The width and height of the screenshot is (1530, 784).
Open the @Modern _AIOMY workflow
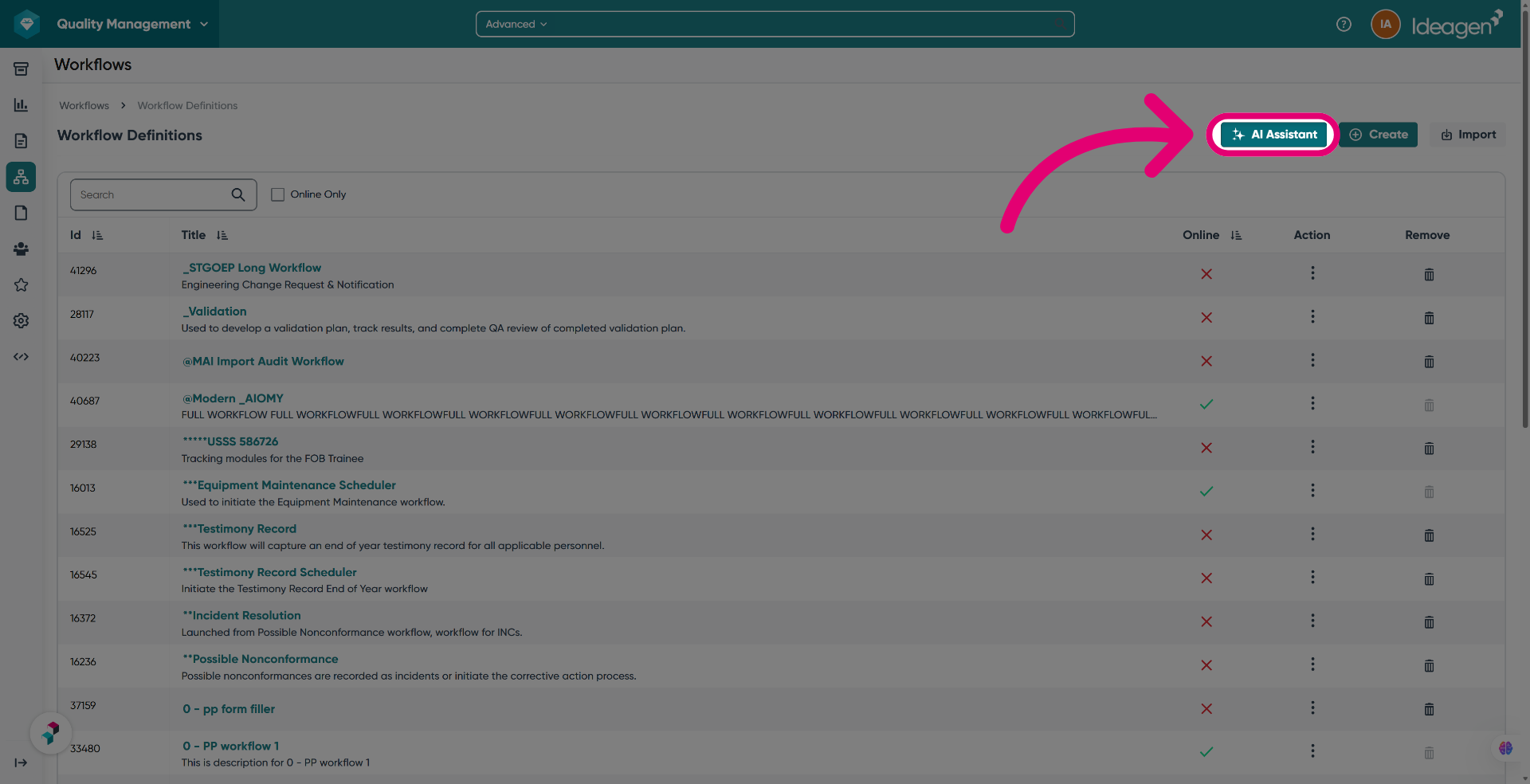[x=233, y=398]
